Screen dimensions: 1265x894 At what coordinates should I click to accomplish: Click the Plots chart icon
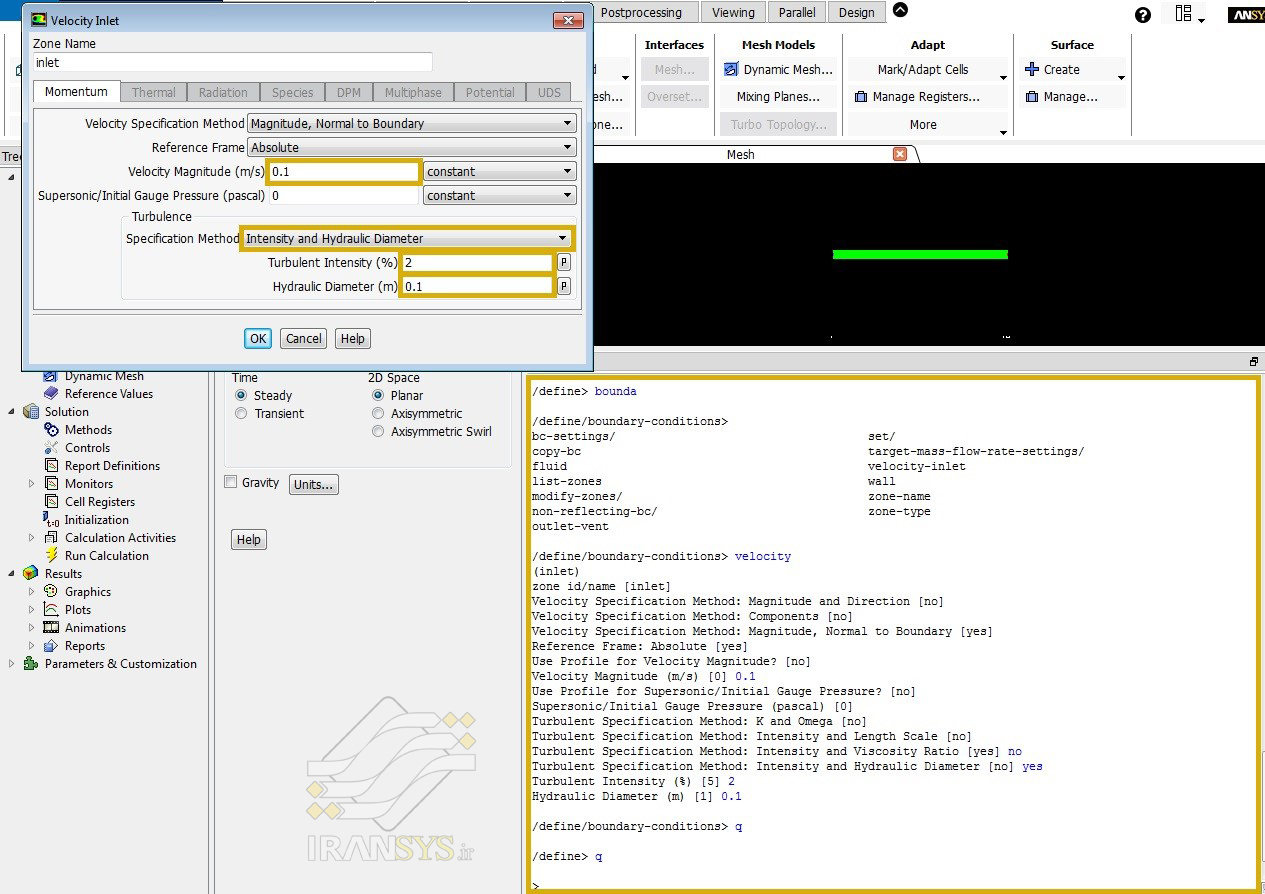tap(51, 610)
